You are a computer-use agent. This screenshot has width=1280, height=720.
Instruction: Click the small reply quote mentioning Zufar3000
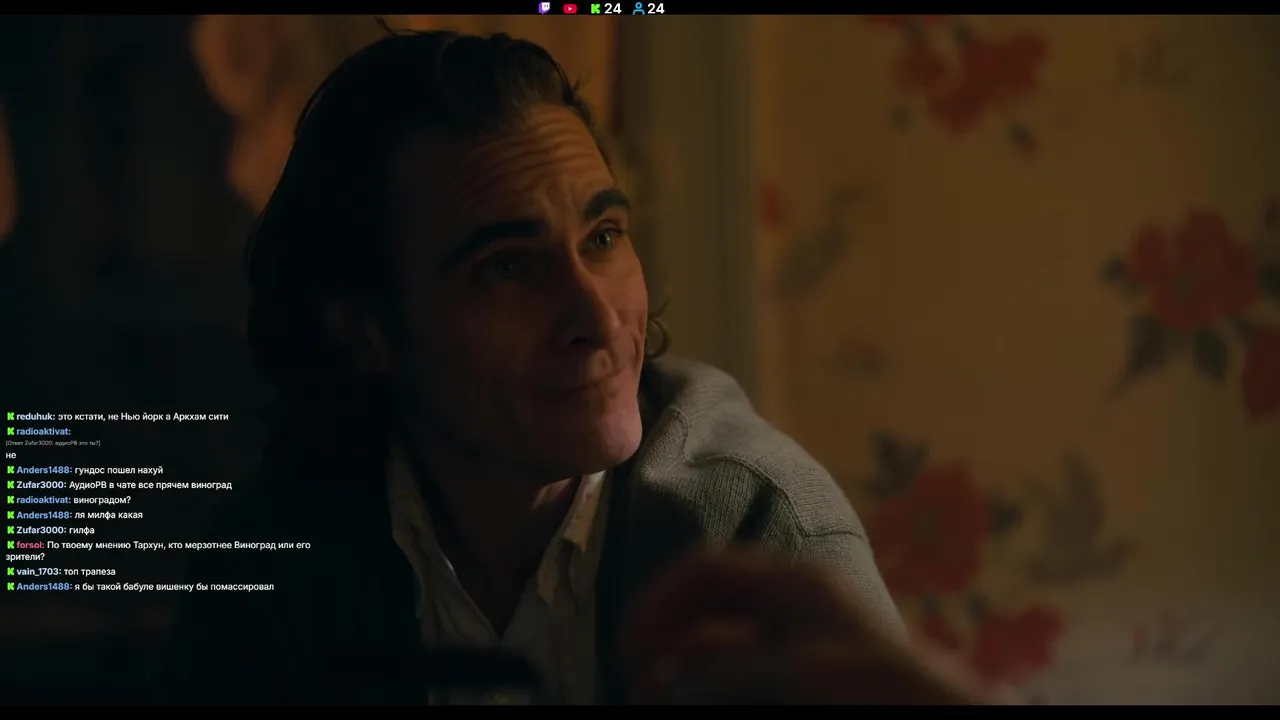pos(53,443)
